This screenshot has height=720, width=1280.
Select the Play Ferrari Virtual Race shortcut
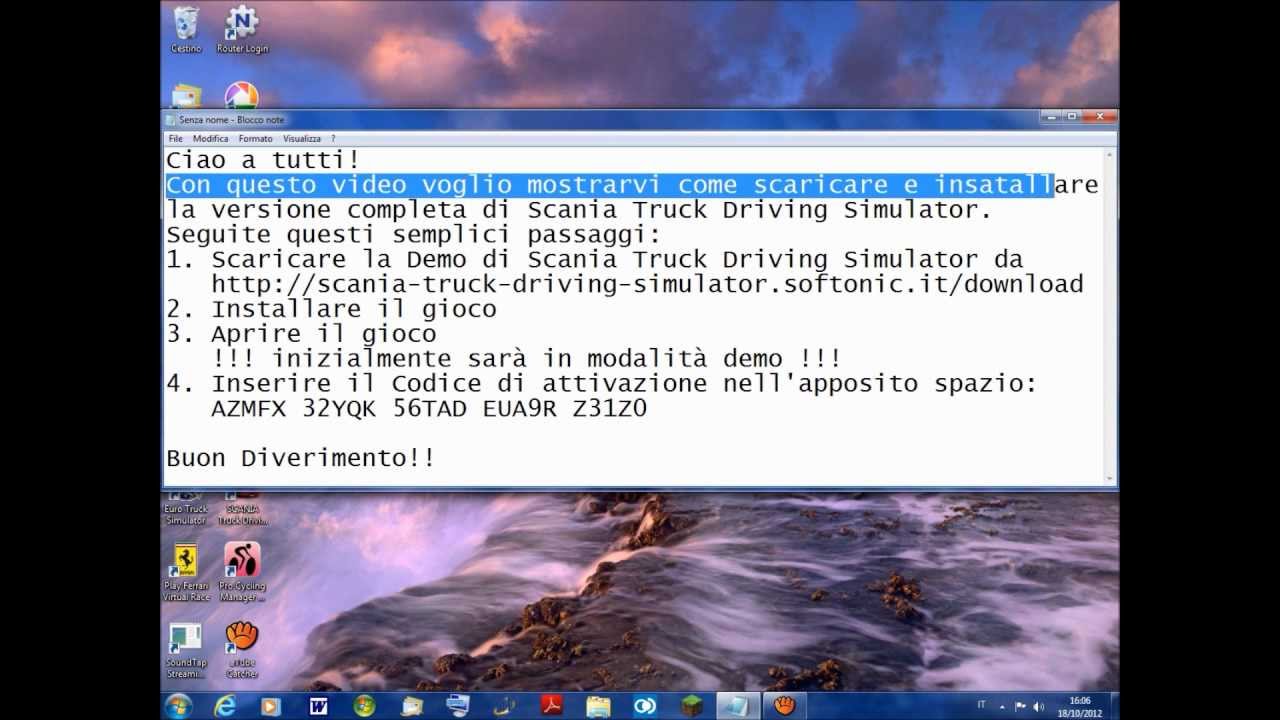point(186,572)
